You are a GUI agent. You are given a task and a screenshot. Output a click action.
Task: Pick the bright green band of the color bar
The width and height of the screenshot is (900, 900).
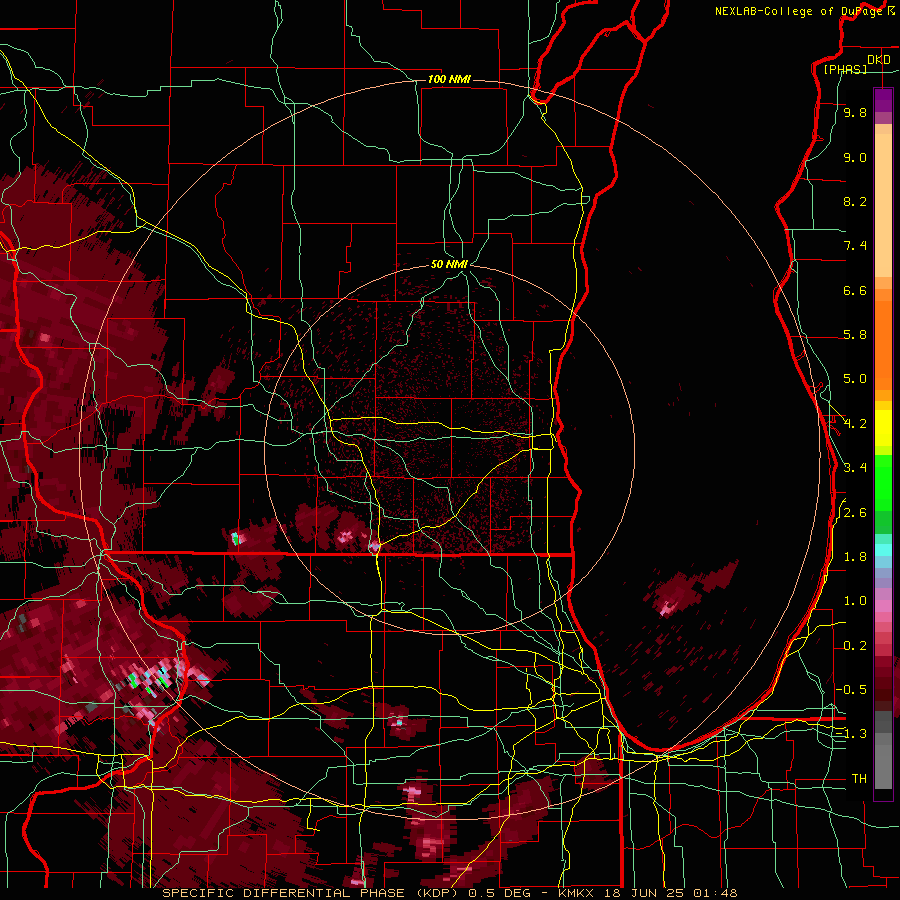(x=883, y=483)
